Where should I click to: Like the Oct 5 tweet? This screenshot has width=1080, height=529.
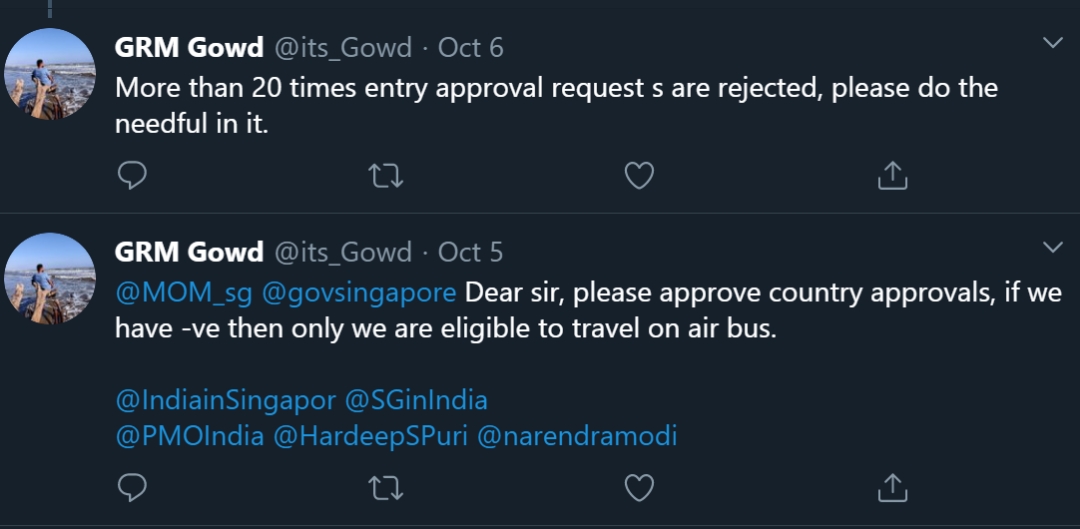point(639,488)
